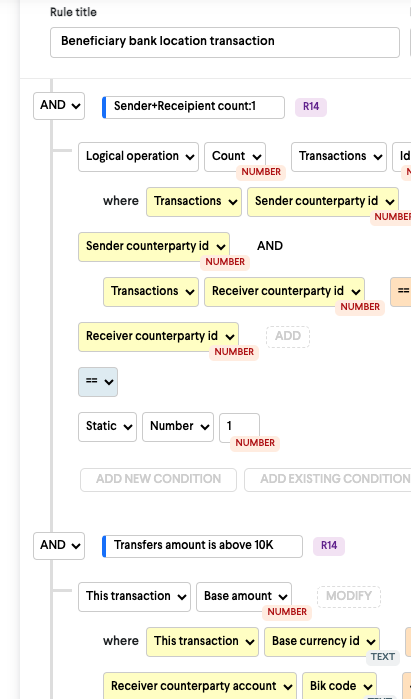This screenshot has width=411, height=699.
Task: Expand the Base currency id dropdown
Action: click(x=322, y=642)
